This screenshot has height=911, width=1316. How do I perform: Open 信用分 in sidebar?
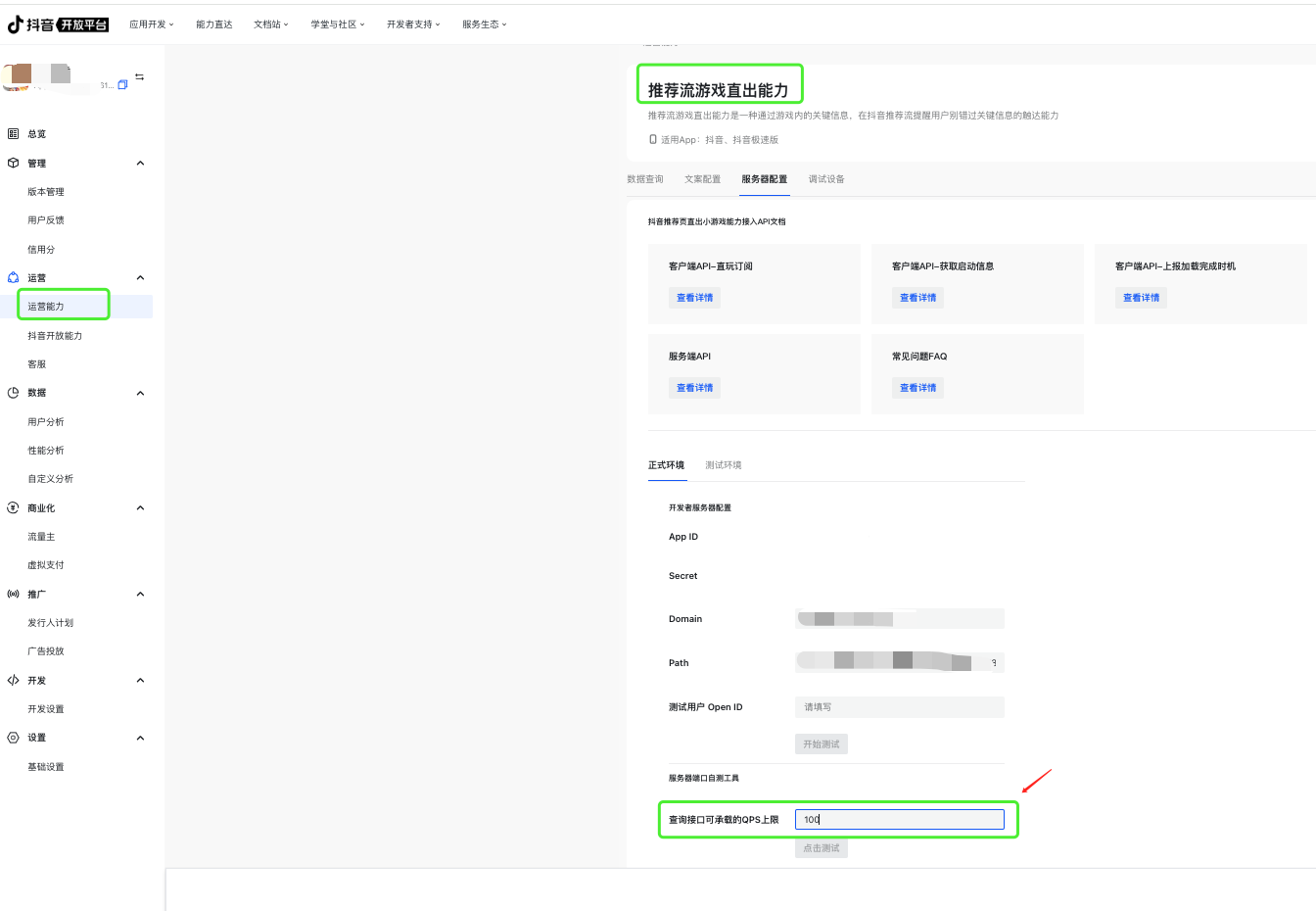41,250
